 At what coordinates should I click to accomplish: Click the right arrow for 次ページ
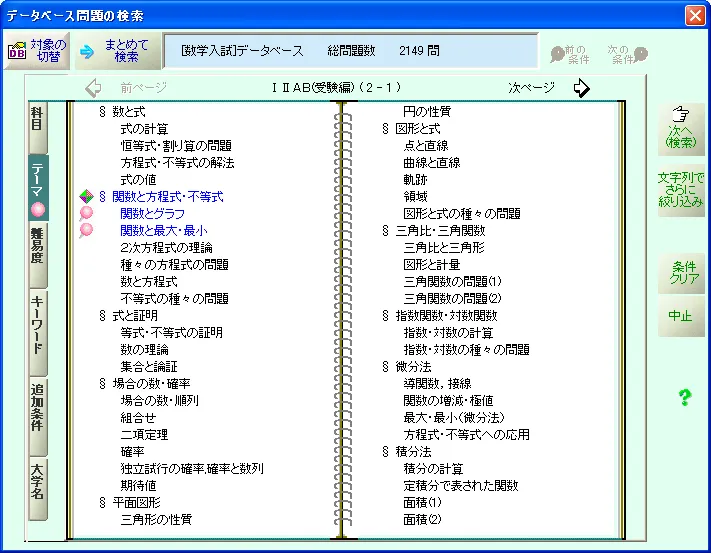(581, 87)
